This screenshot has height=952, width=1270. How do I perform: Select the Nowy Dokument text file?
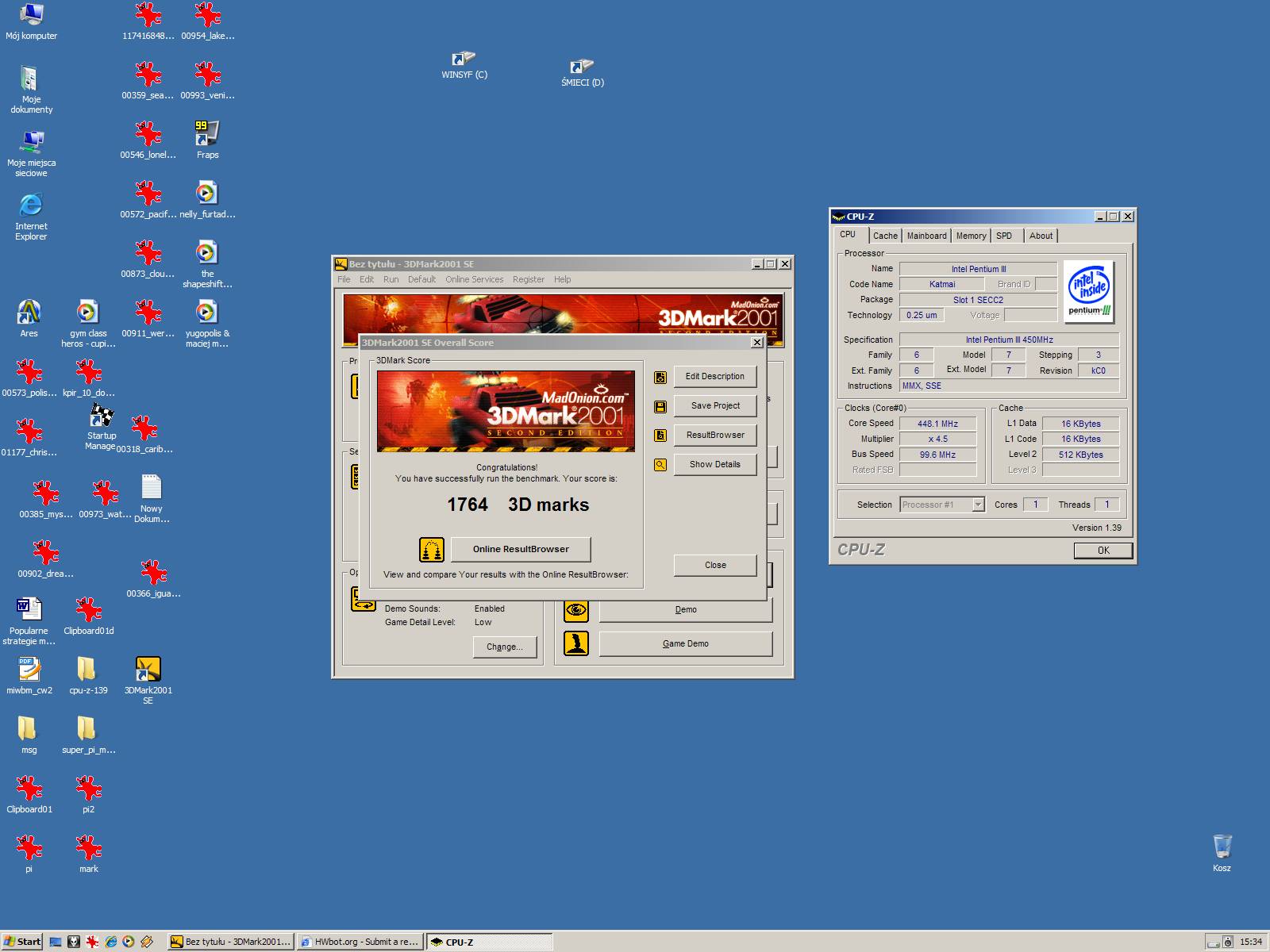pyautogui.click(x=151, y=498)
